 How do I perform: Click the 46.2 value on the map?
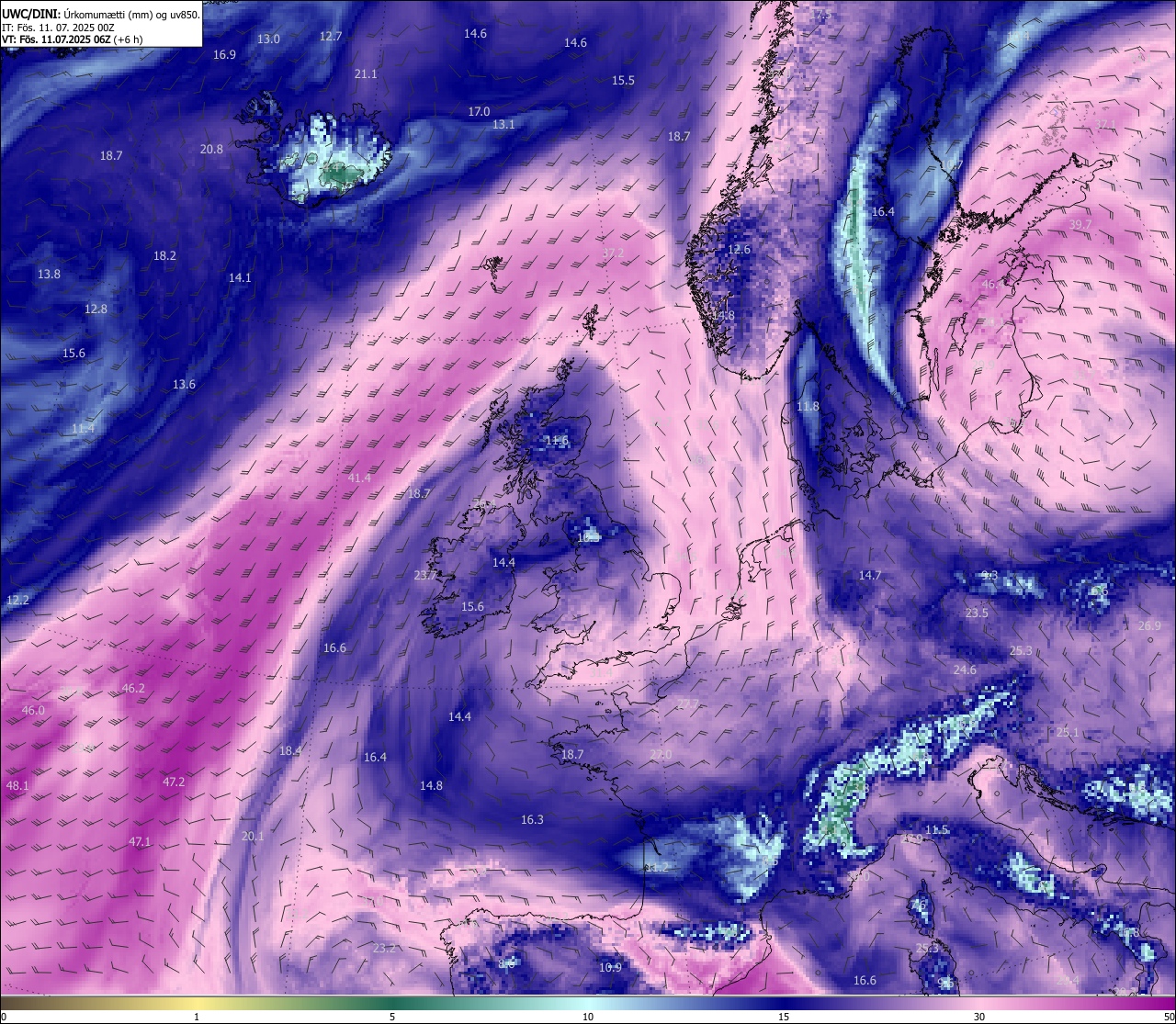(133, 689)
